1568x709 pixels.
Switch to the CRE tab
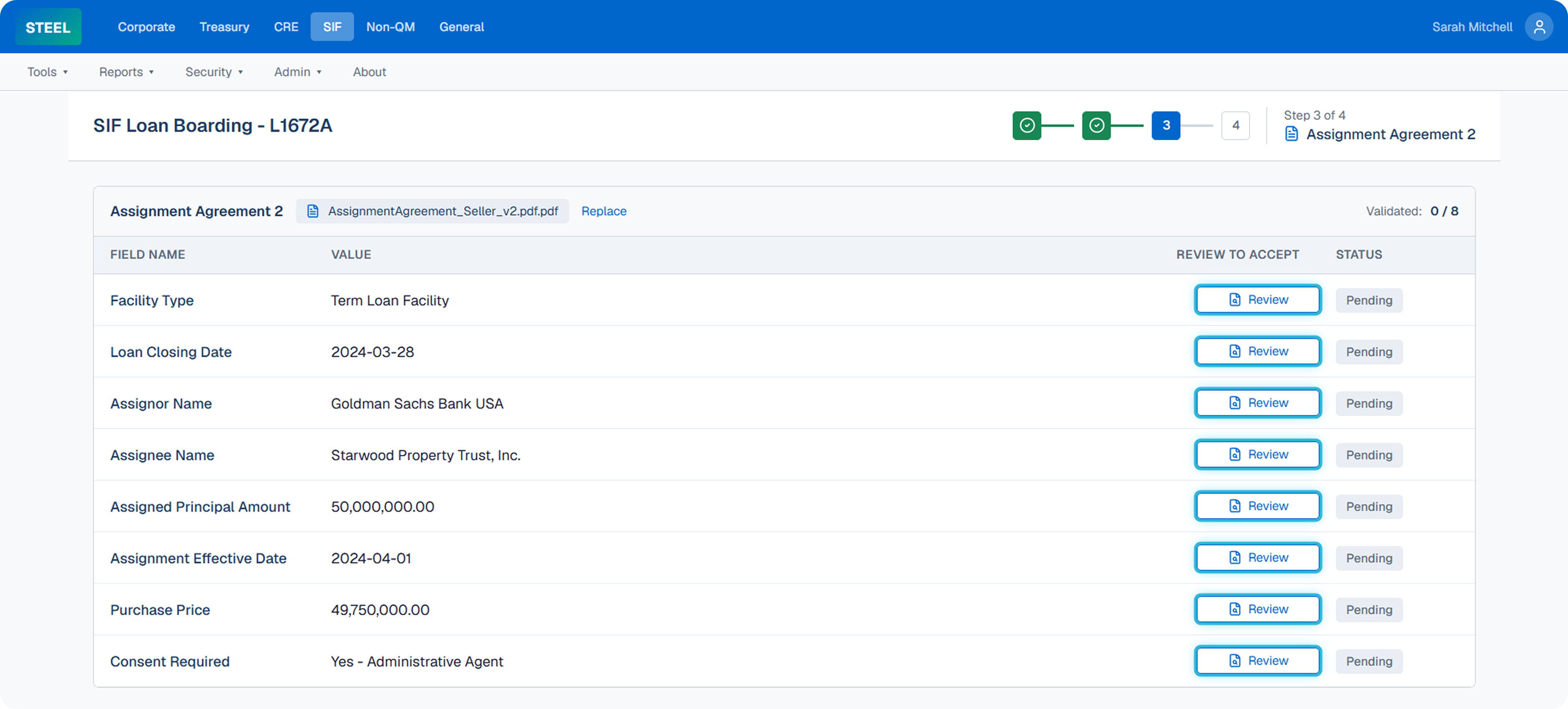[x=286, y=27]
